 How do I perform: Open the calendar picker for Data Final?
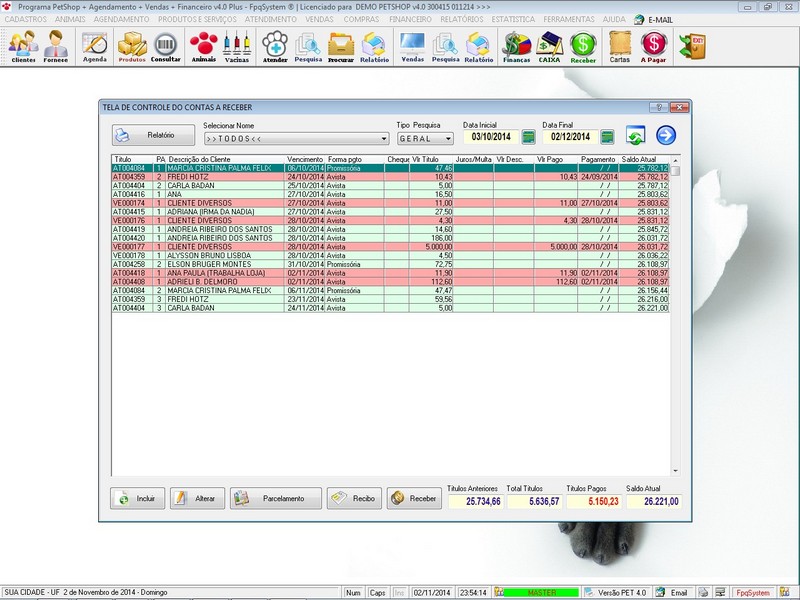tap(606, 136)
